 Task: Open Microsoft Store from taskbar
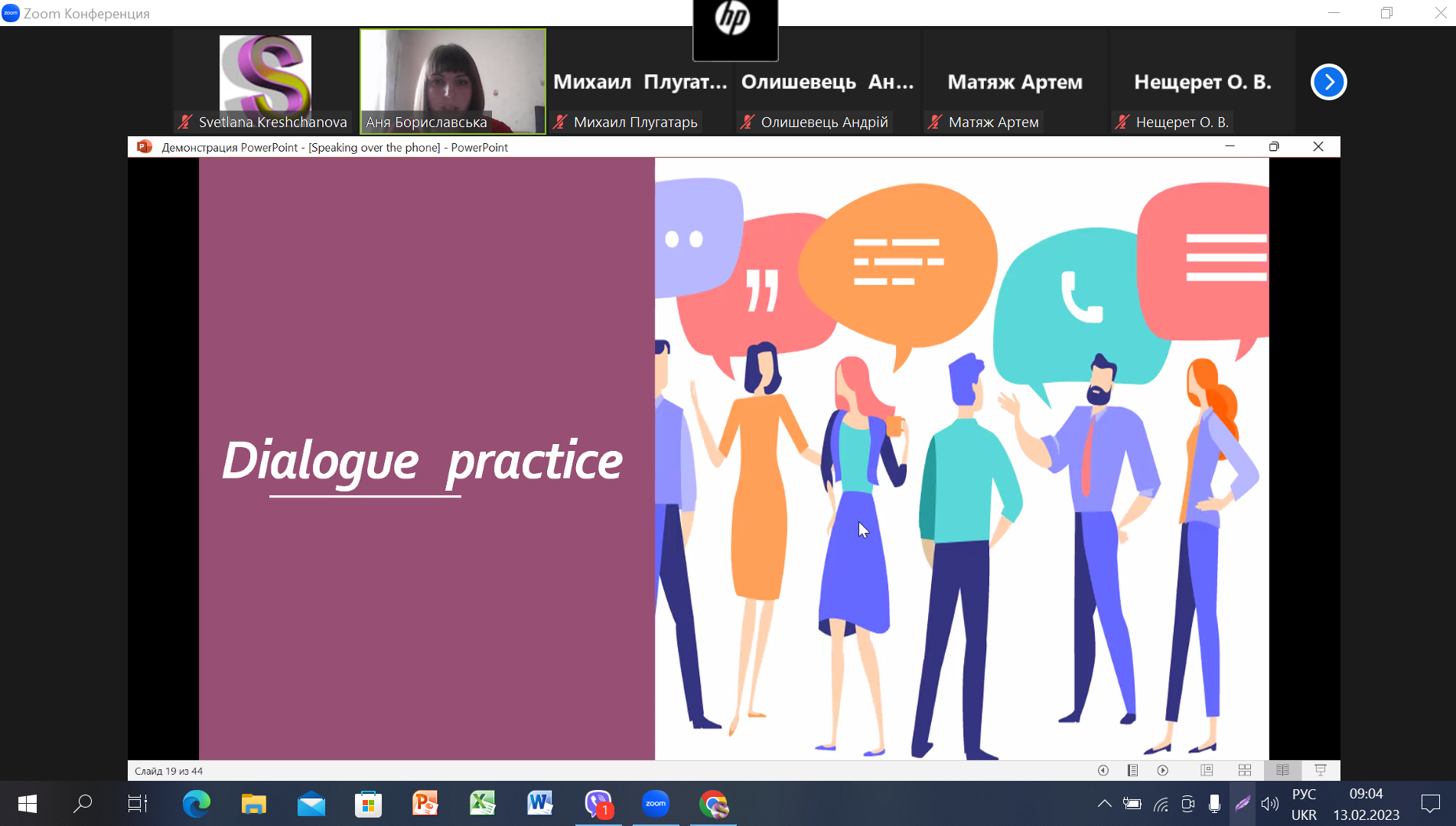tap(368, 804)
